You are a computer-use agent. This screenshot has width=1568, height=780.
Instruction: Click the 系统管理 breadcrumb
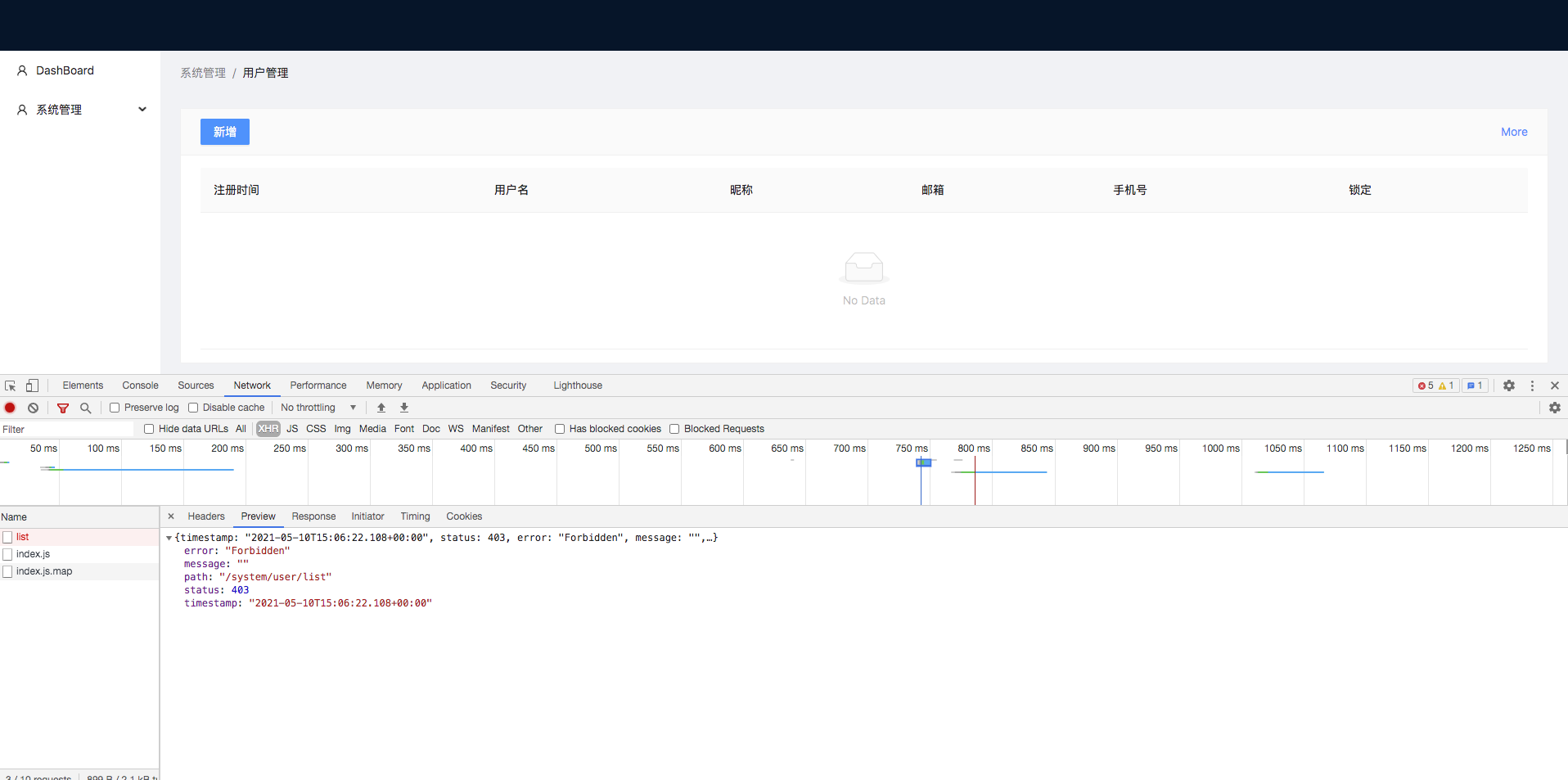click(x=203, y=73)
